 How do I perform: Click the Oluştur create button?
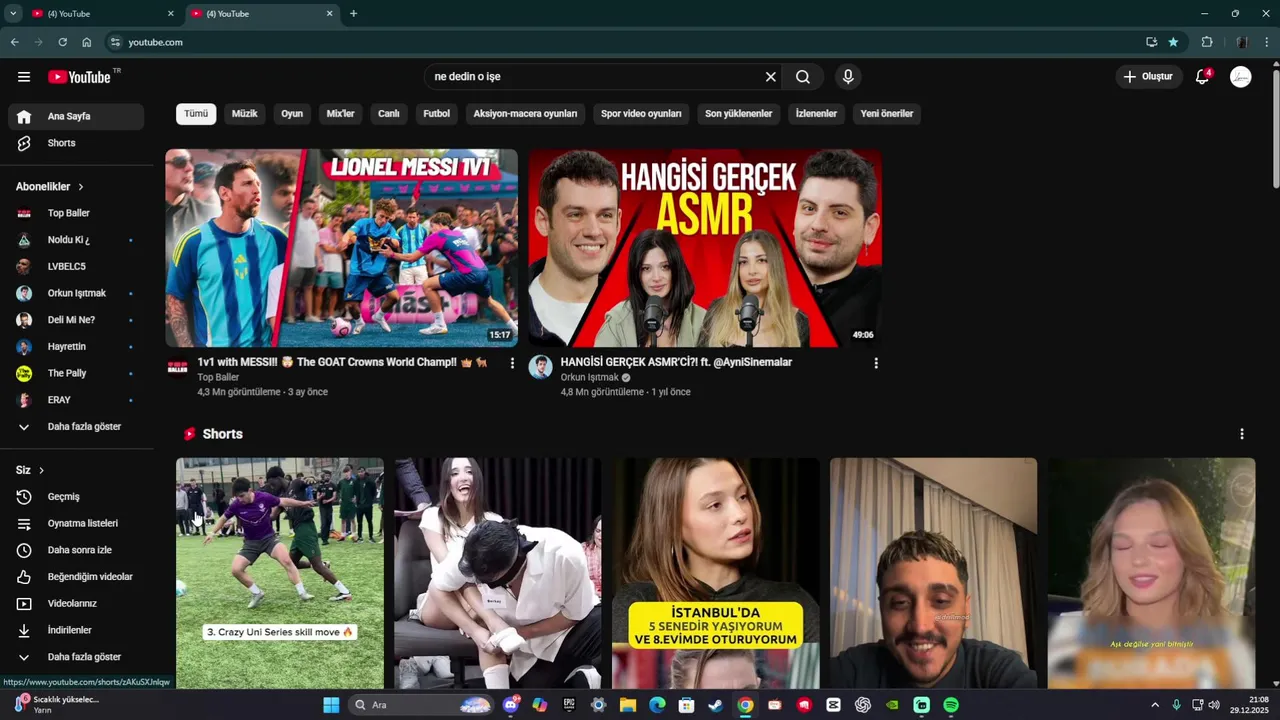tap(1148, 77)
